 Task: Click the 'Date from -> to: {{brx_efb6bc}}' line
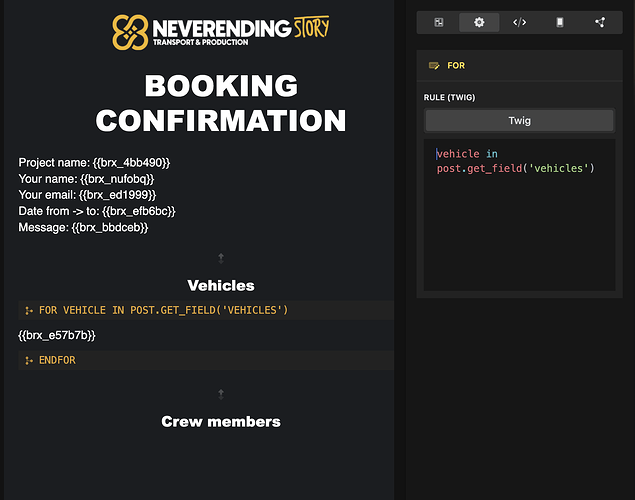pyautogui.click(x=97, y=211)
